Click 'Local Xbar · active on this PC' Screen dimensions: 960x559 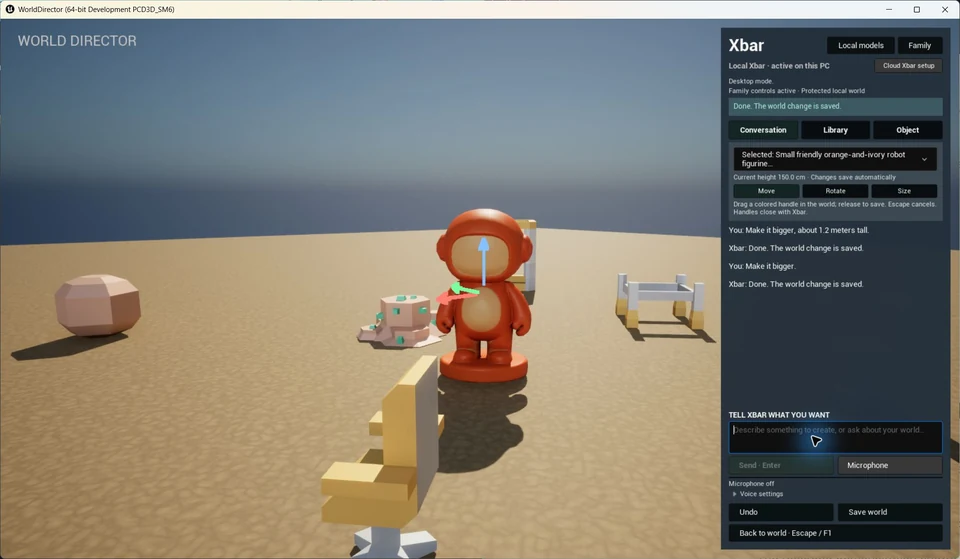[779, 66]
